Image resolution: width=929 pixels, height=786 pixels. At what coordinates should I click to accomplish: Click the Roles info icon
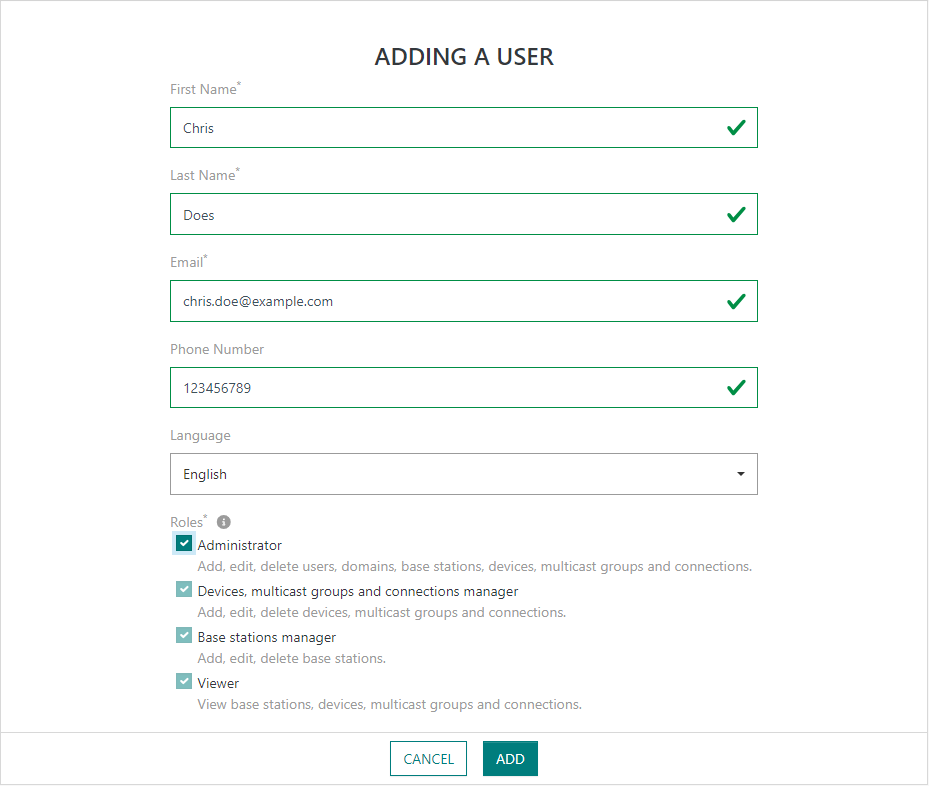[x=224, y=522]
